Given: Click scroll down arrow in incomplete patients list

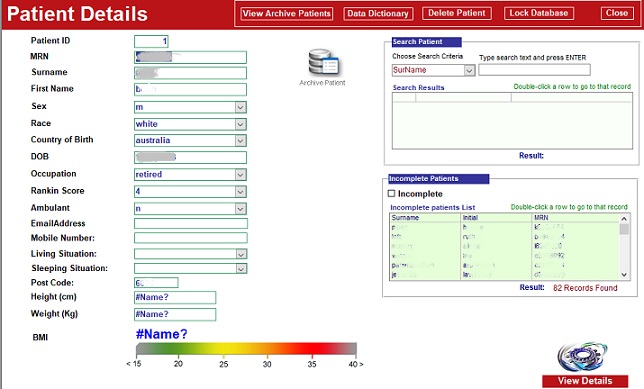Looking at the screenshot, I should [624, 275].
